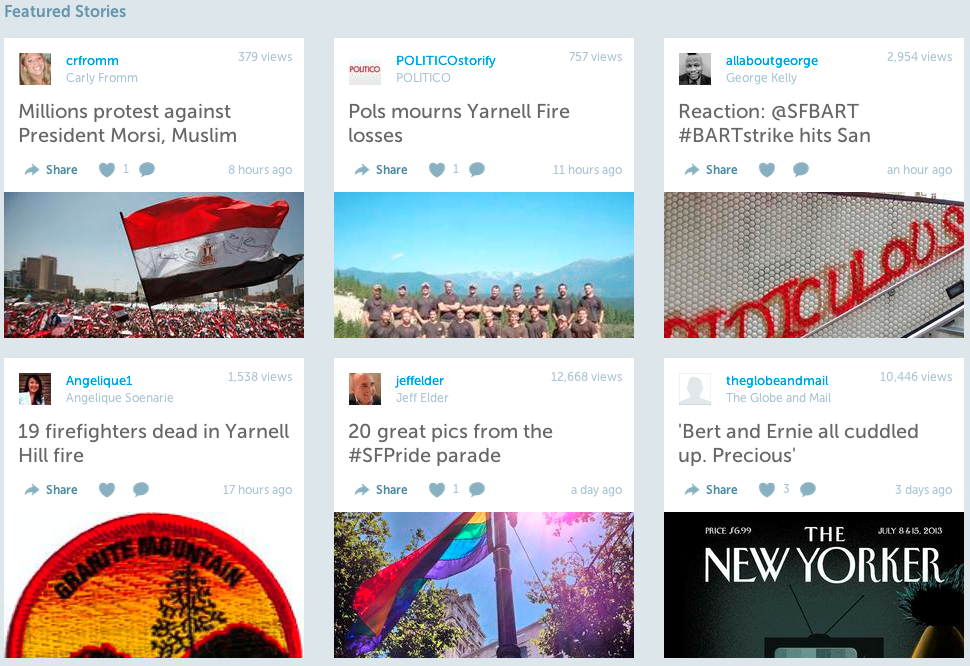The image size is (970, 666).
Task: Like the Morsi protest story with heart icon
Action: click(107, 169)
